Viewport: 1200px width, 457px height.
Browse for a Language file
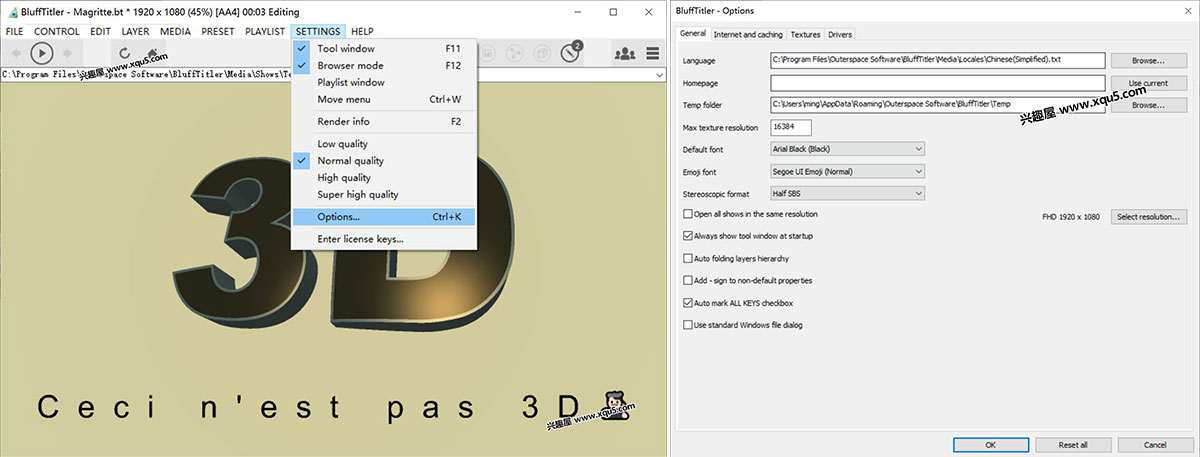pyautogui.click(x=1148, y=60)
